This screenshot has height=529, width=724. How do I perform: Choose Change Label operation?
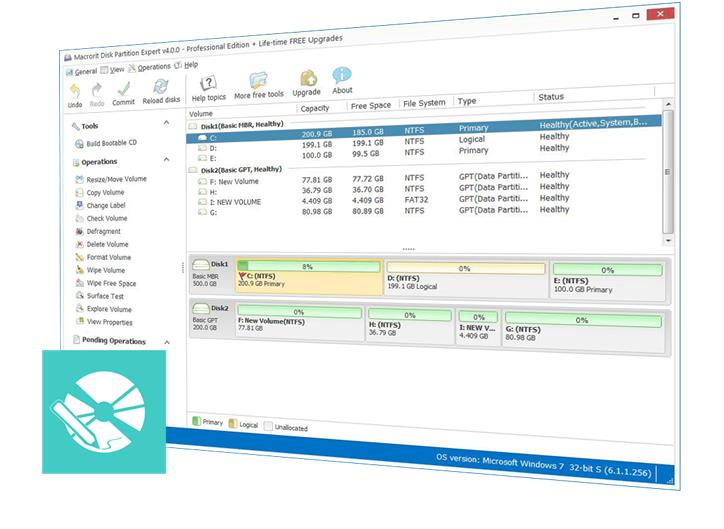[x=100, y=205]
